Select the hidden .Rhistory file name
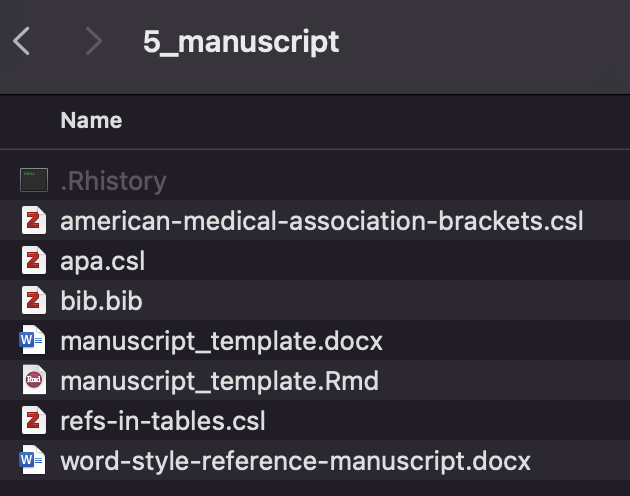Viewport: 630px width, 496px height. 113,181
